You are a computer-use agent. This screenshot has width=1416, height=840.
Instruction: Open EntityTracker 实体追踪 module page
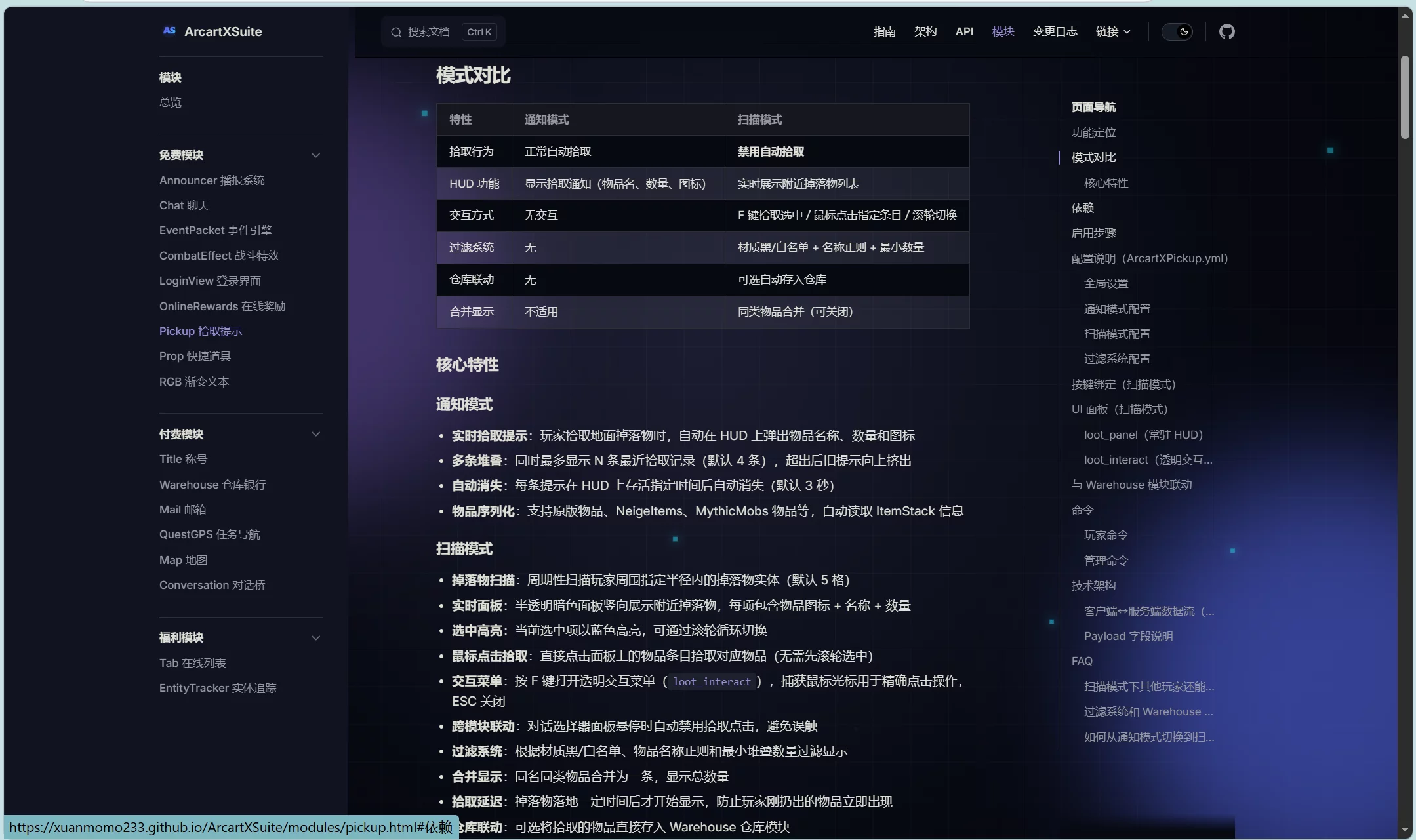point(218,688)
